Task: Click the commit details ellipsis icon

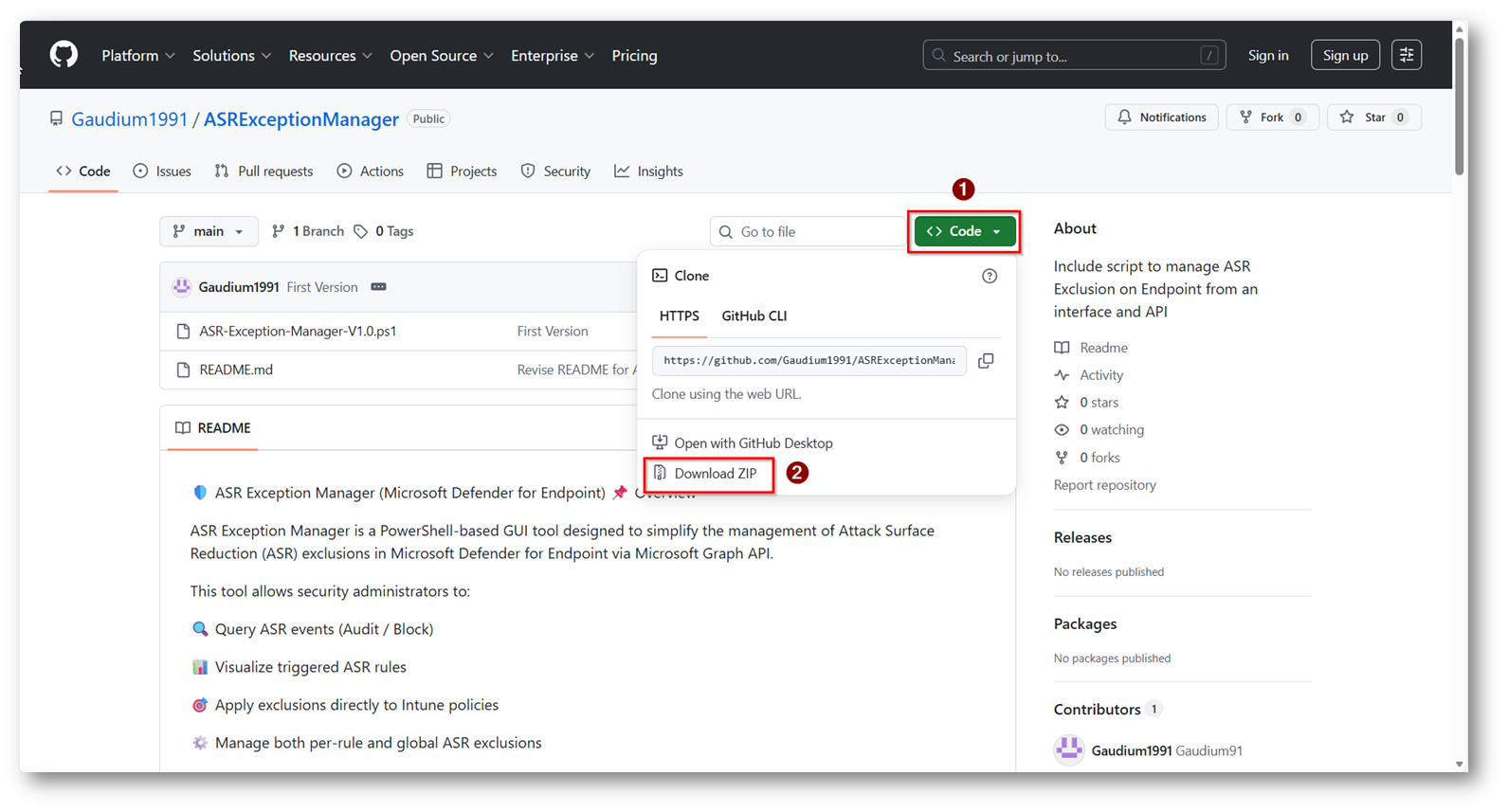Action: pos(378,287)
